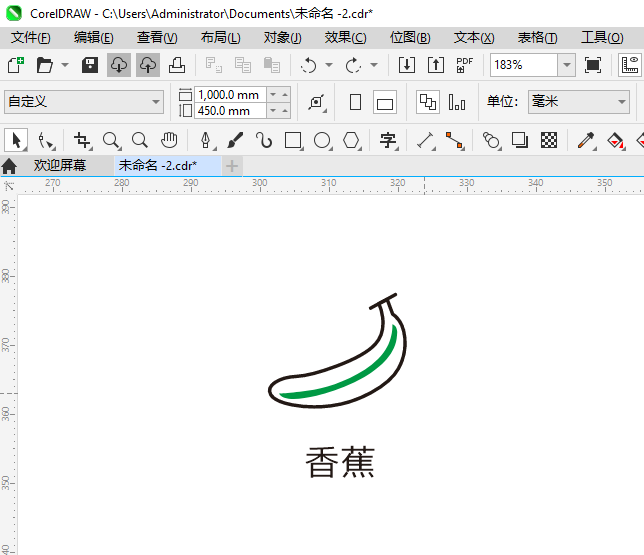644x555 pixels.
Task: Click the 香蕉 text on canvas
Action: click(340, 462)
